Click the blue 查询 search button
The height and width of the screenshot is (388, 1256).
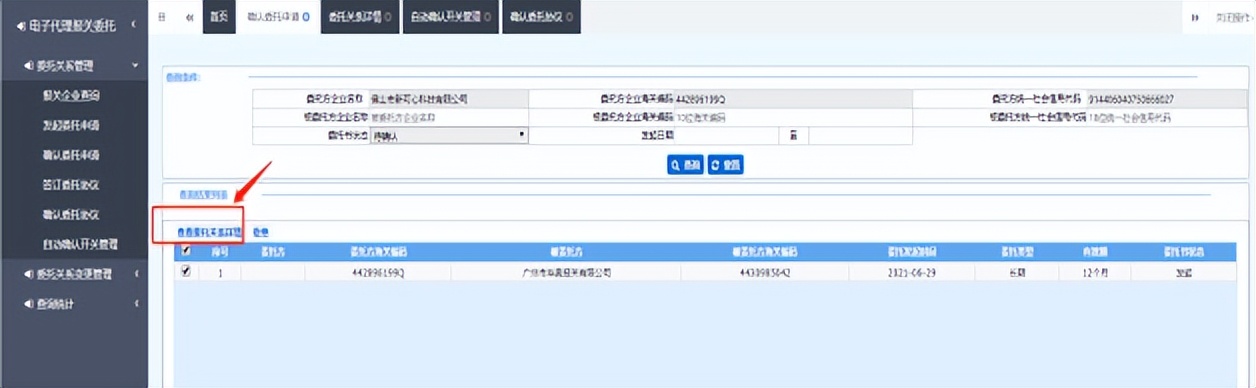685,165
